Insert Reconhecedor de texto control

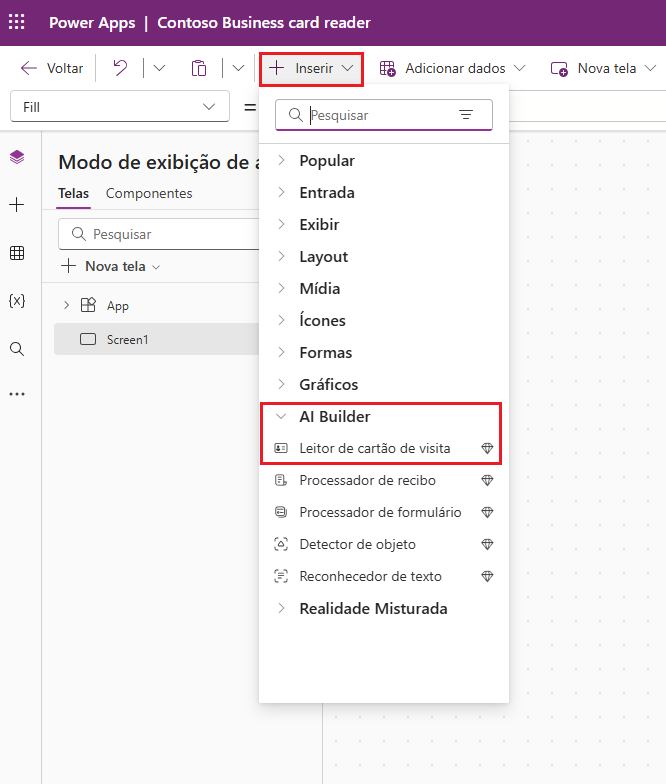point(370,576)
